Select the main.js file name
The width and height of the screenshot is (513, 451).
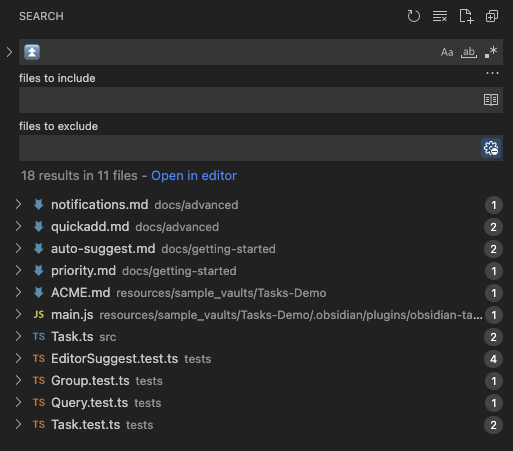click(x=72, y=315)
